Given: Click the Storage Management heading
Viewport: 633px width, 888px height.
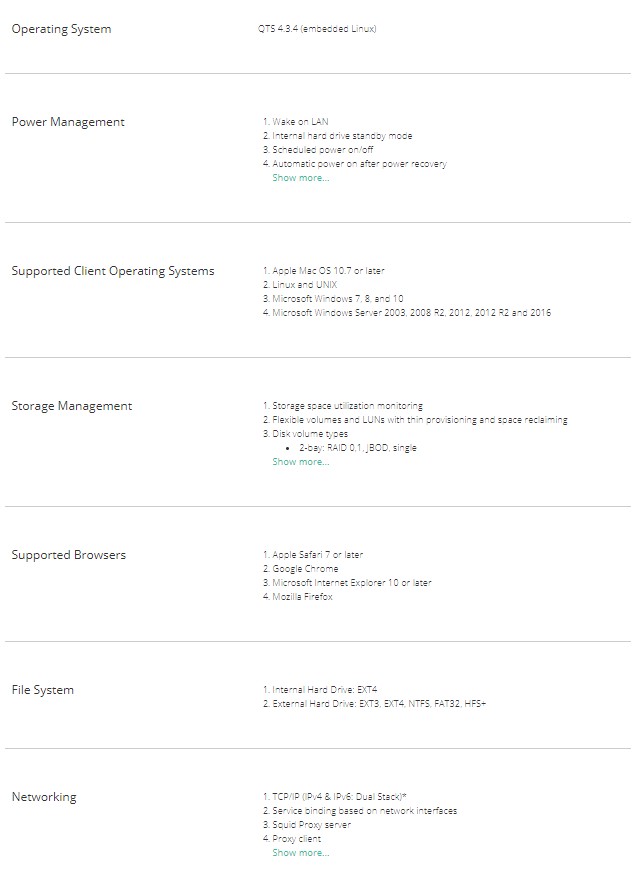Looking at the screenshot, I should coord(71,406).
